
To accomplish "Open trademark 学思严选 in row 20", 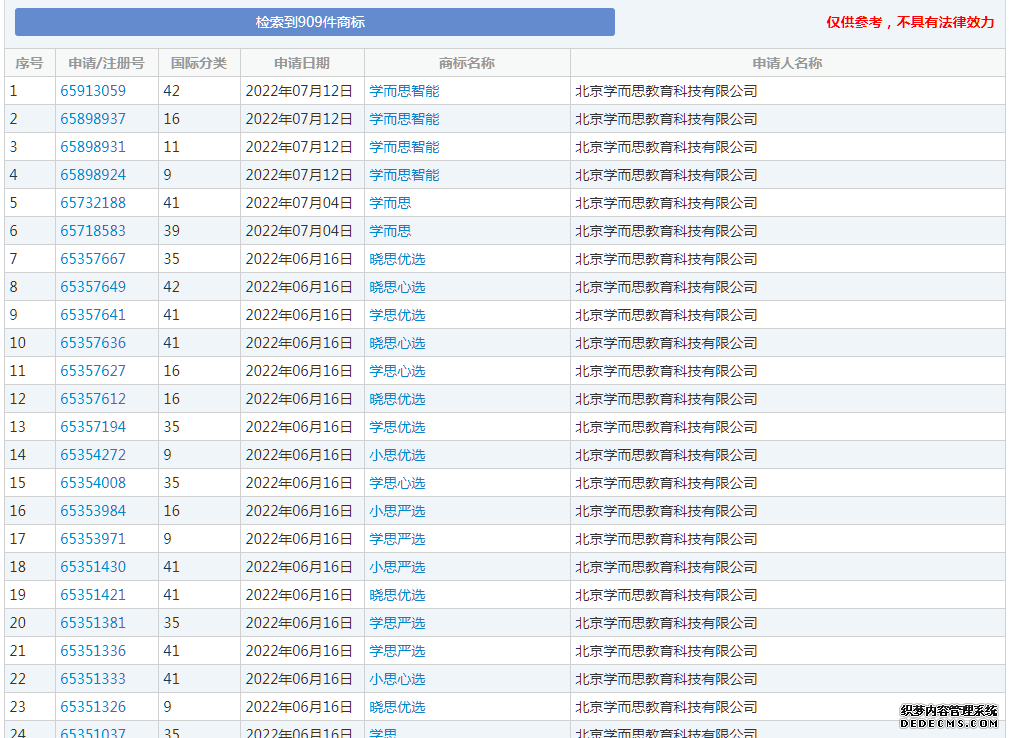I will pyautogui.click(x=397, y=623).
